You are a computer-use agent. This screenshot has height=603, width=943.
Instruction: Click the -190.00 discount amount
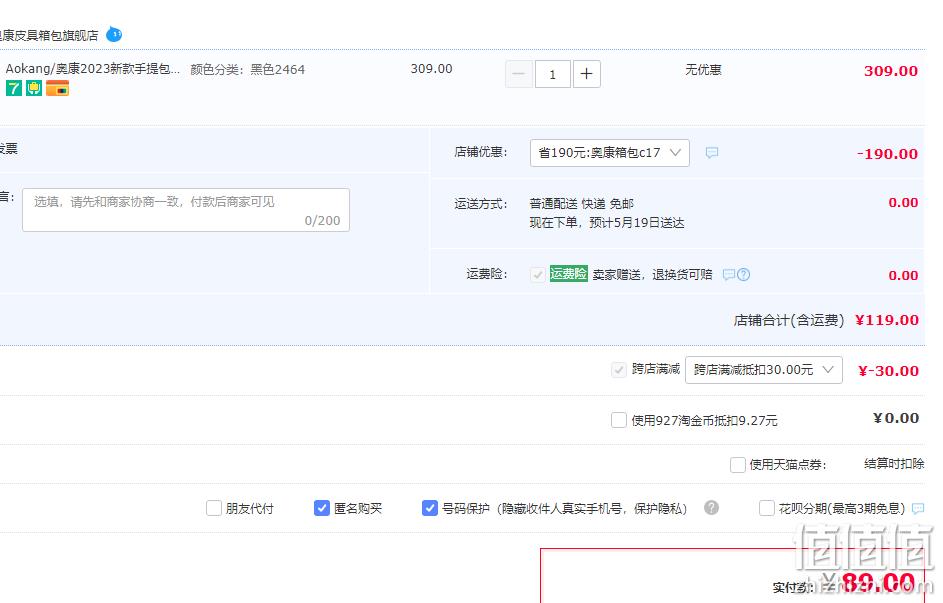(x=888, y=154)
